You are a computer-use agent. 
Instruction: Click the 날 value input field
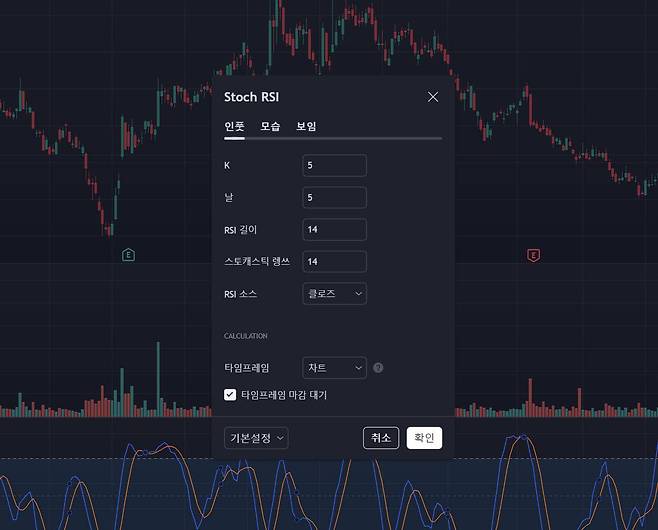tap(334, 198)
